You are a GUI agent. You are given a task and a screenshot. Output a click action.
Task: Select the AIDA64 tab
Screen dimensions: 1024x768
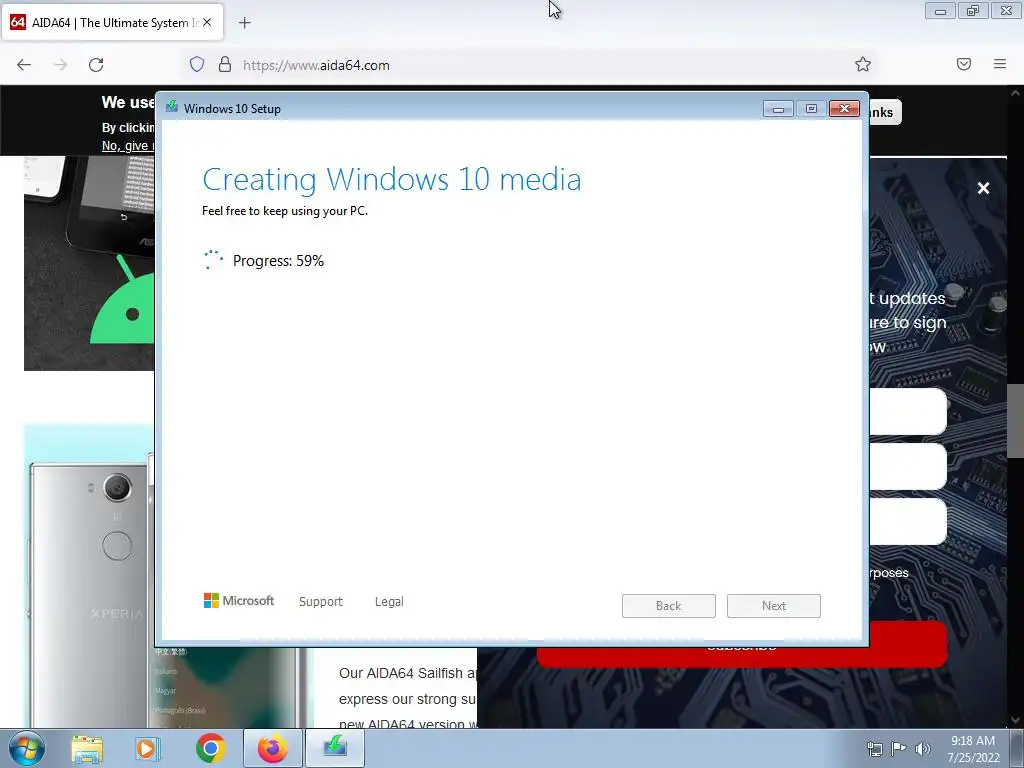point(112,22)
